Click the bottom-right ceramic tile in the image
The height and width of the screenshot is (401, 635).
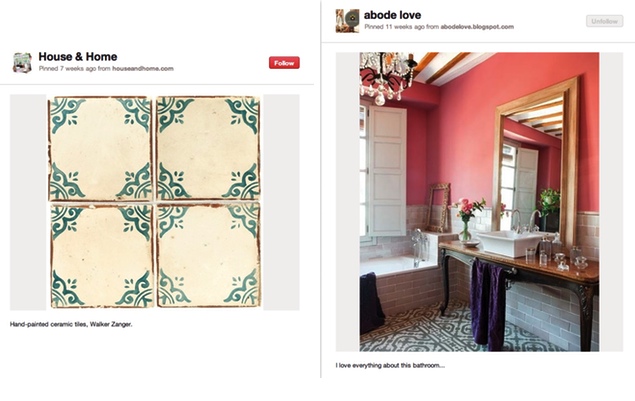pyautogui.click(x=208, y=255)
